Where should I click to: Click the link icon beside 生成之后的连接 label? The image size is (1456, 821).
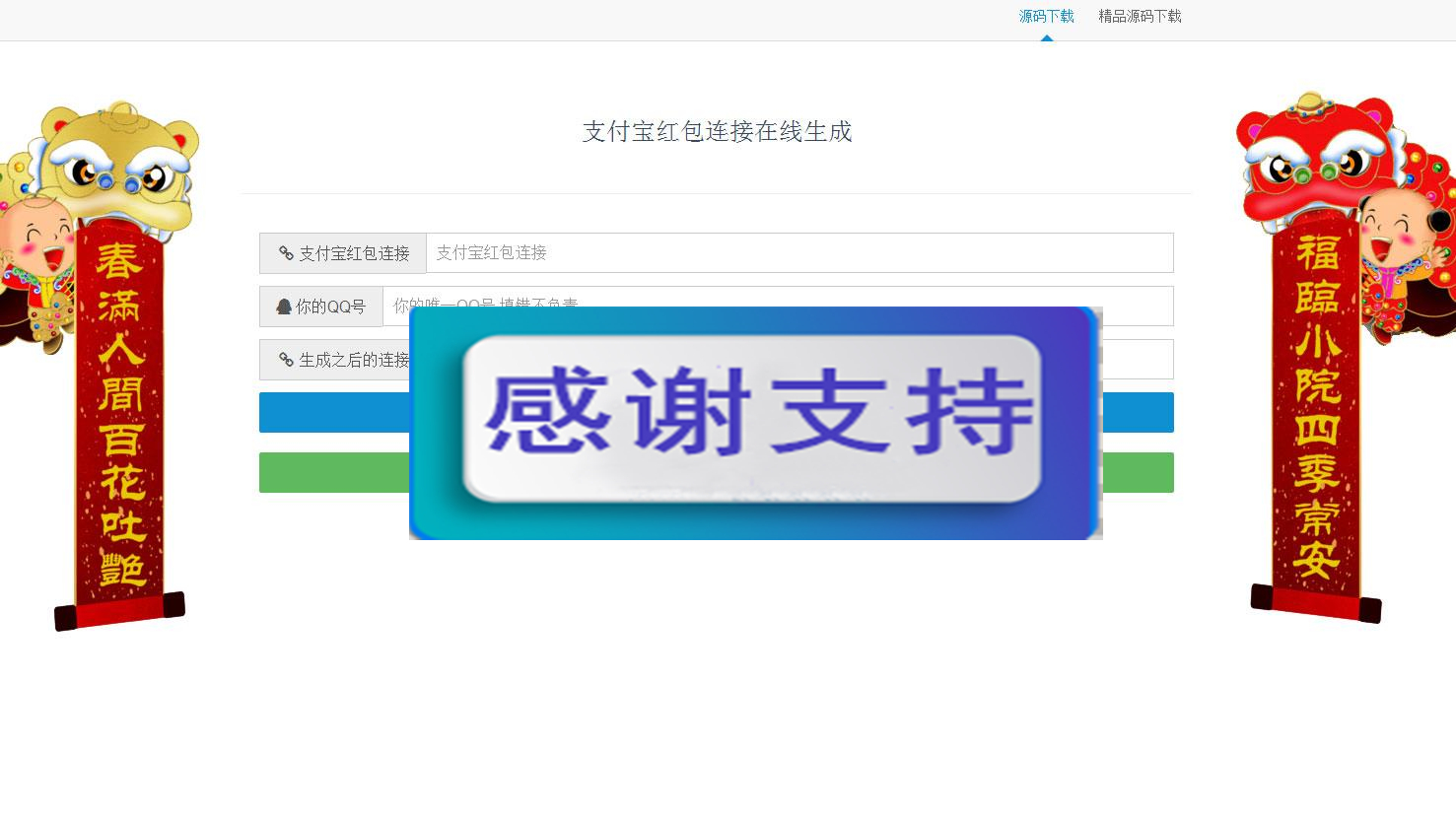[x=286, y=360]
